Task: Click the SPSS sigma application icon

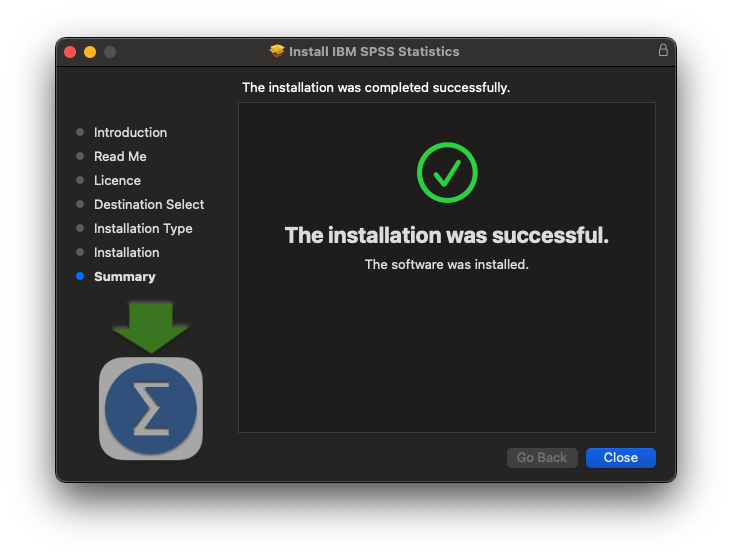Action: pyautogui.click(x=151, y=408)
